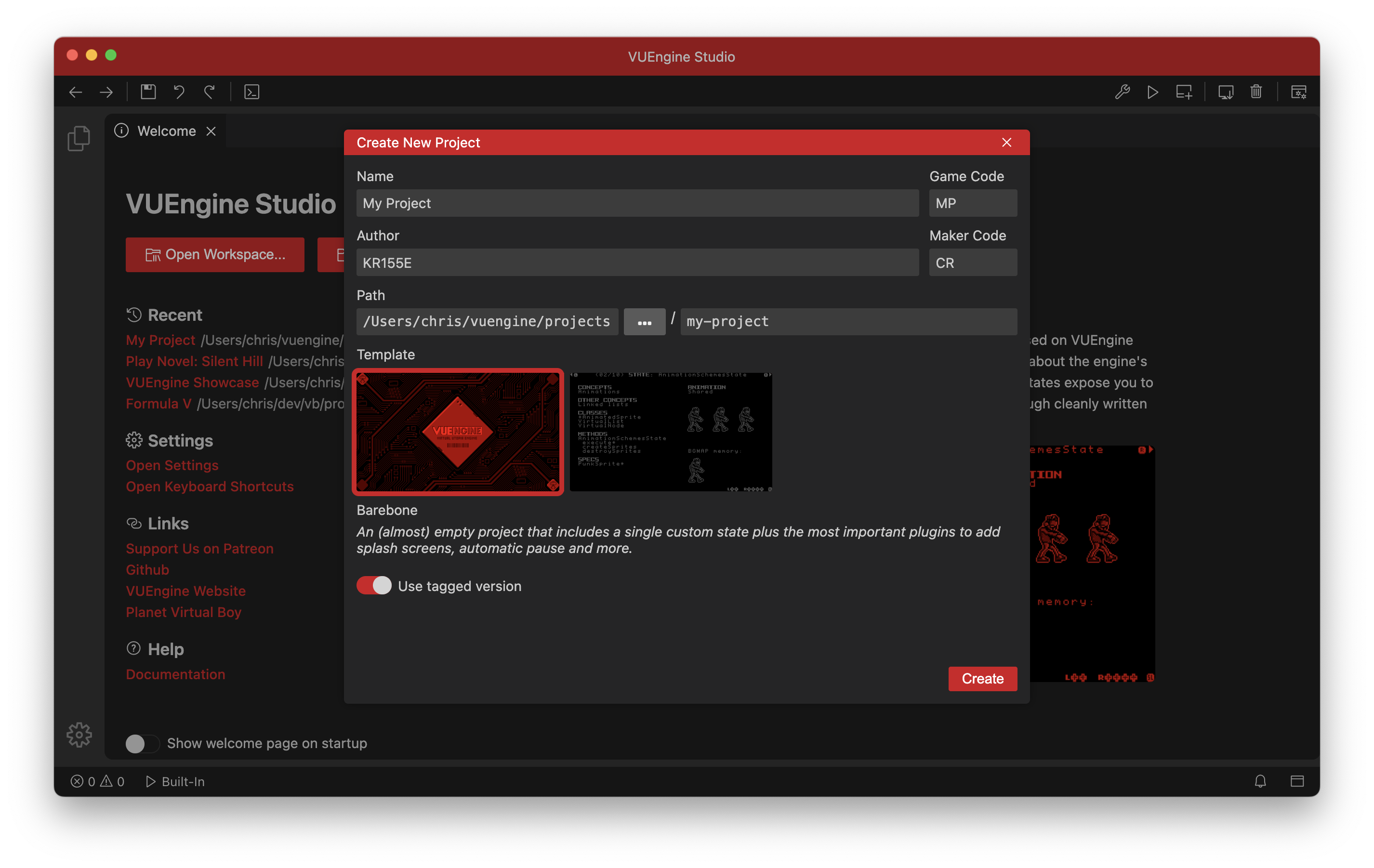Open recent Formula V project

159,404
